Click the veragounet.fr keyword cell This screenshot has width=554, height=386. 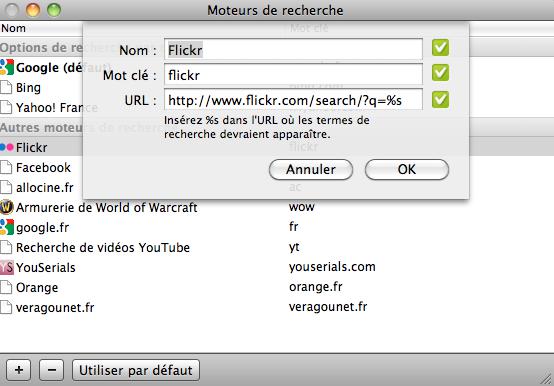tap(328, 307)
